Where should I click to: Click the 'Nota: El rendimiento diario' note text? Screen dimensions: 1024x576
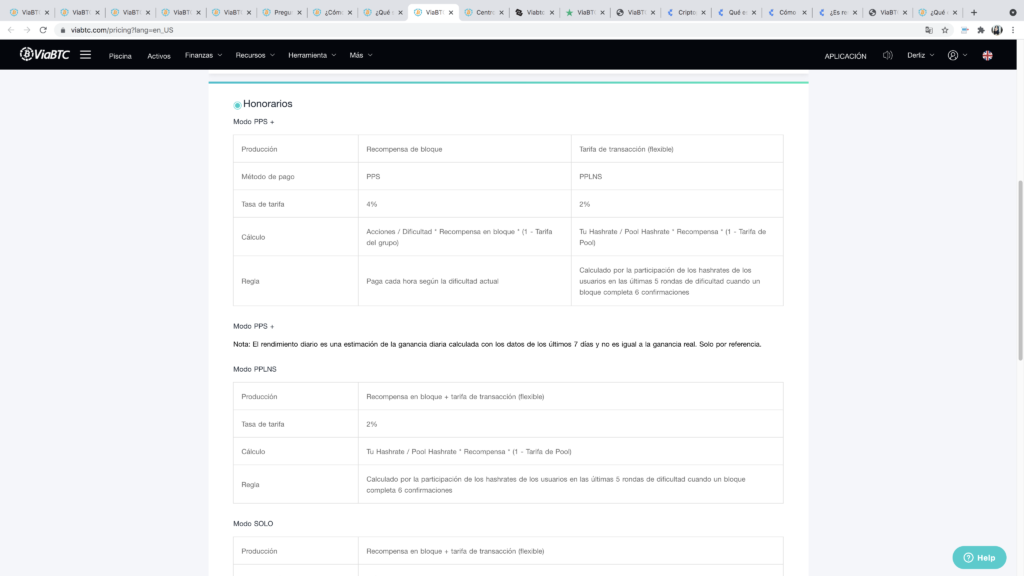point(497,344)
